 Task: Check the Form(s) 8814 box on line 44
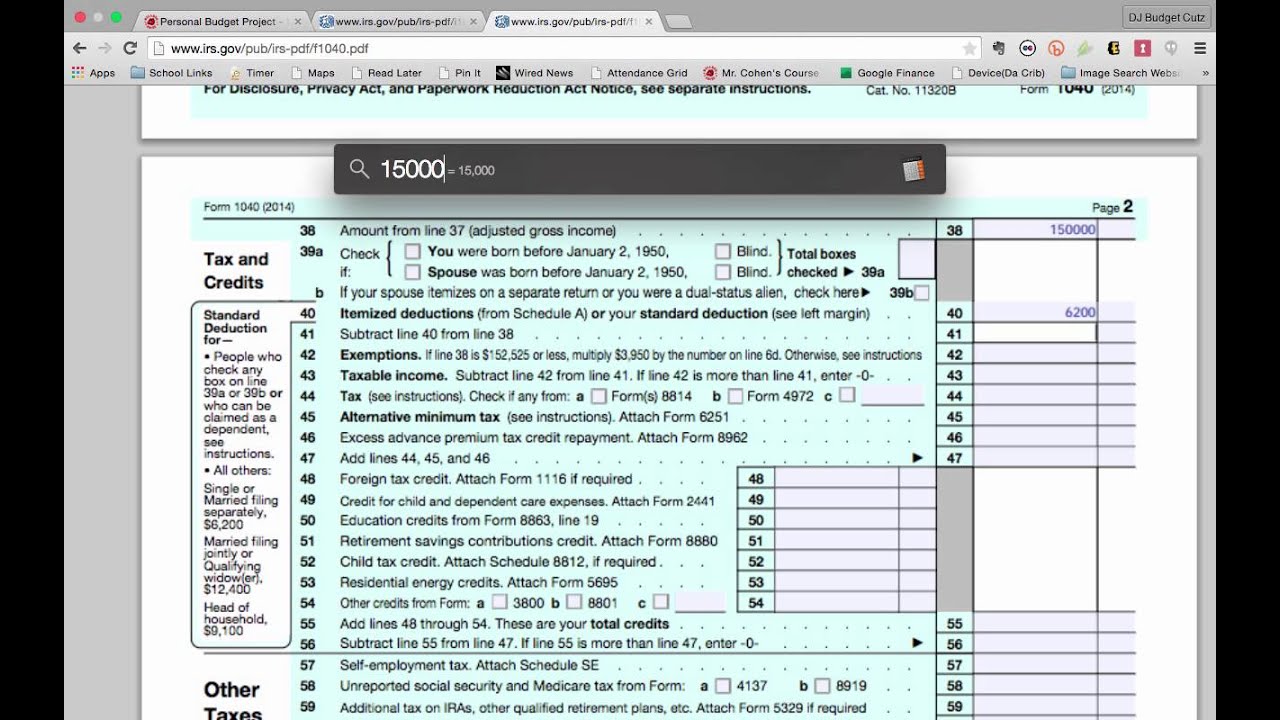[x=598, y=396]
